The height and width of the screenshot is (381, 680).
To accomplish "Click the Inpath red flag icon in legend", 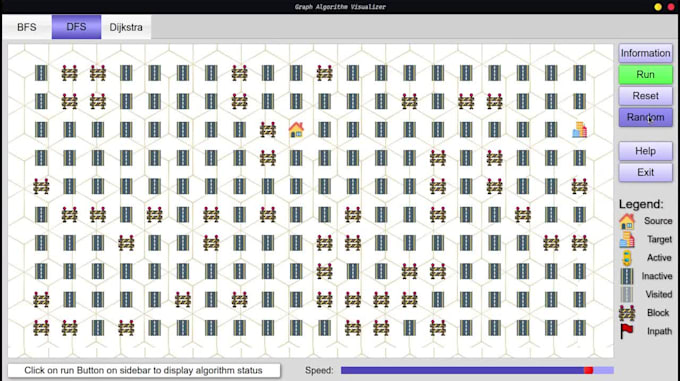I will (627, 331).
